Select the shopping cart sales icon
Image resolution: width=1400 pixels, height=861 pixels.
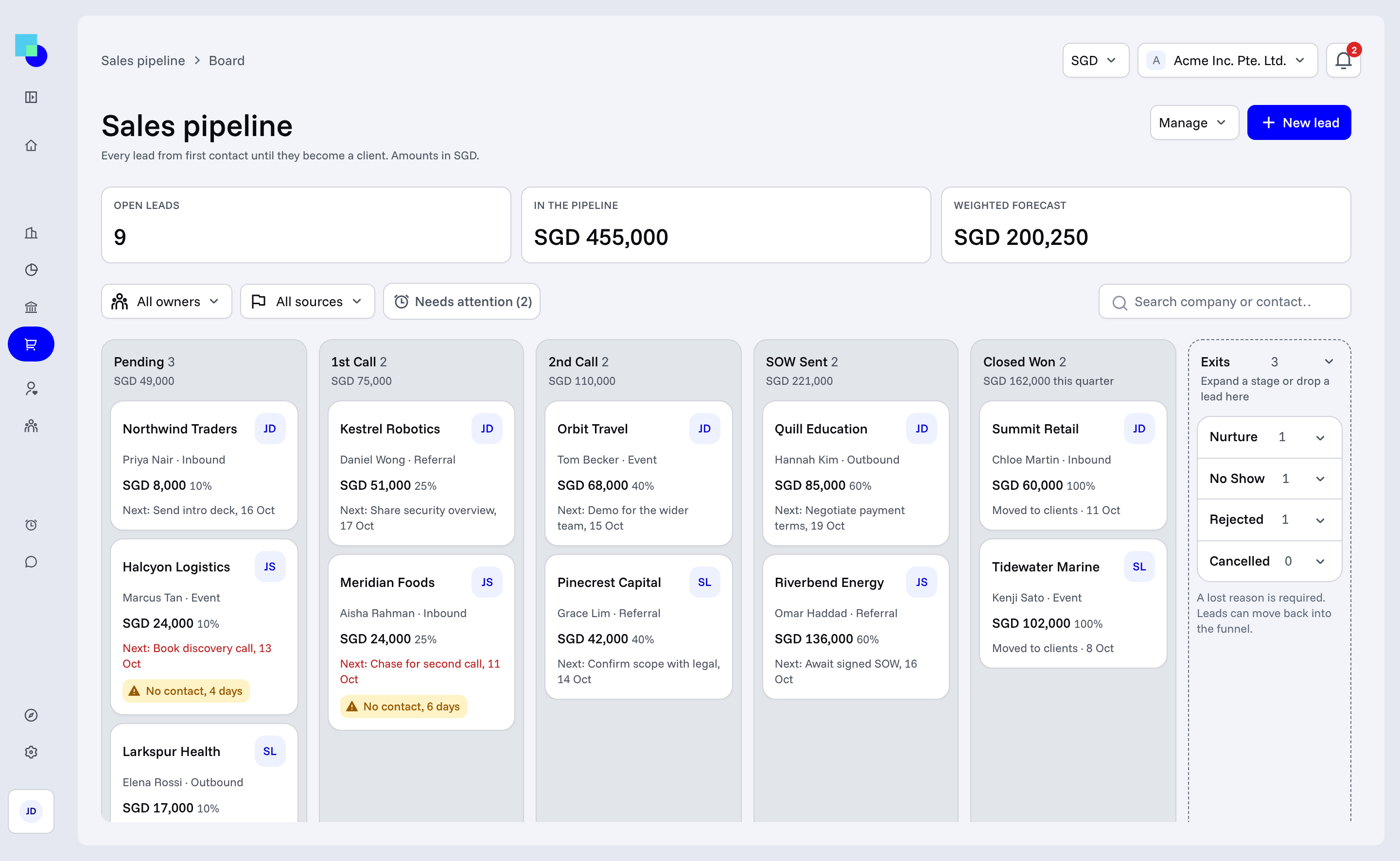tap(31, 344)
